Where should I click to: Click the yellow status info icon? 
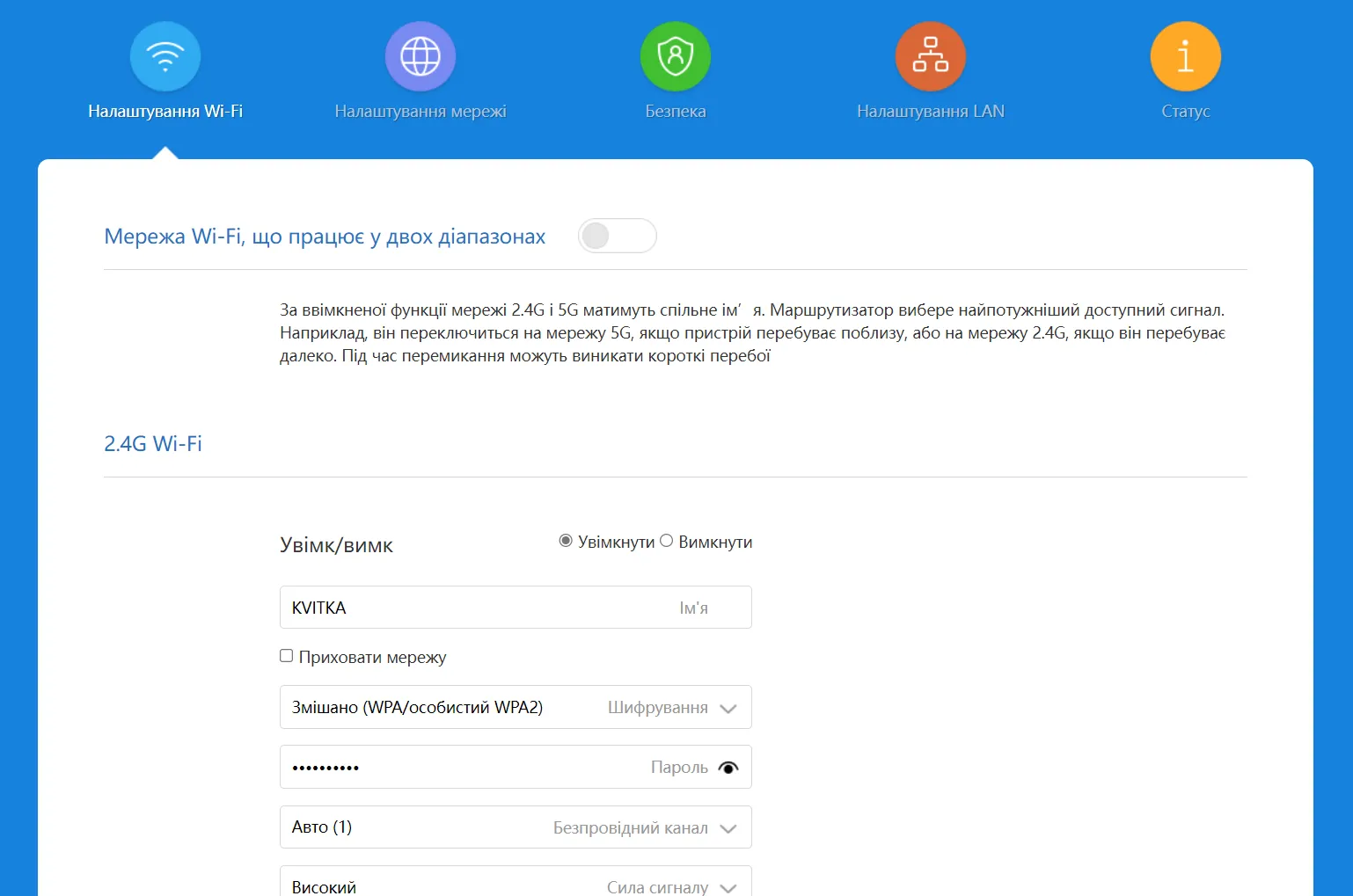[x=1185, y=56]
